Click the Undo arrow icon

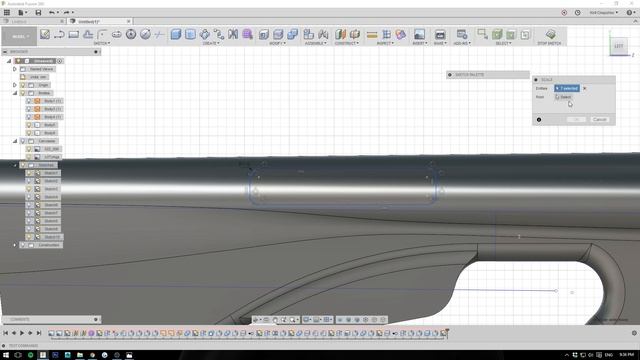point(52,13)
